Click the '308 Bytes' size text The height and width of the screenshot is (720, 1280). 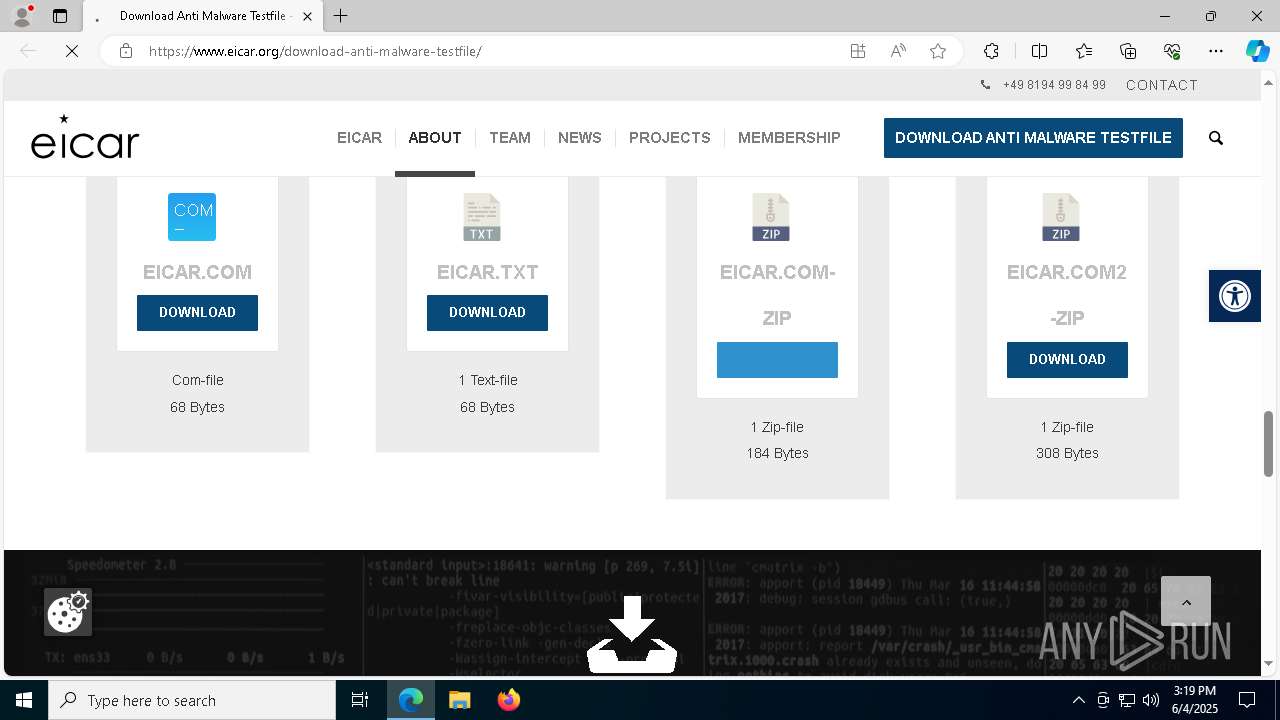pyautogui.click(x=1067, y=453)
